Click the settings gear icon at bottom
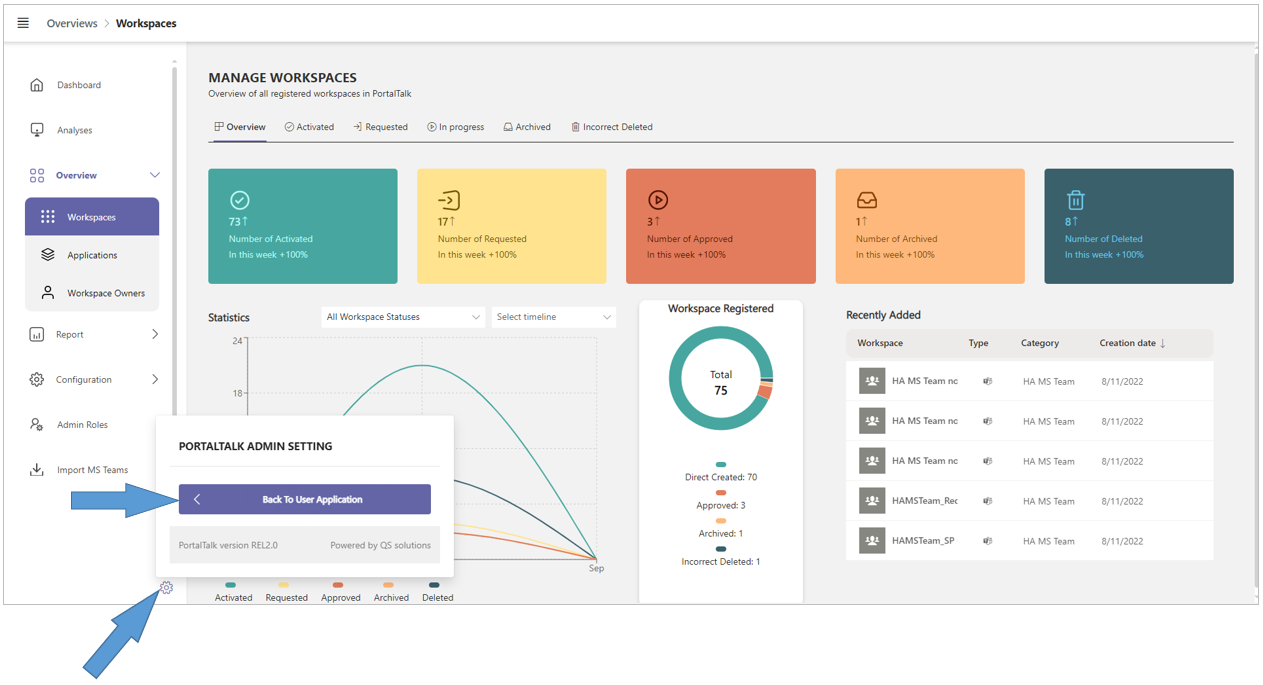The width and height of the screenshot is (1263, 685). pyautogui.click(x=167, y=588)
